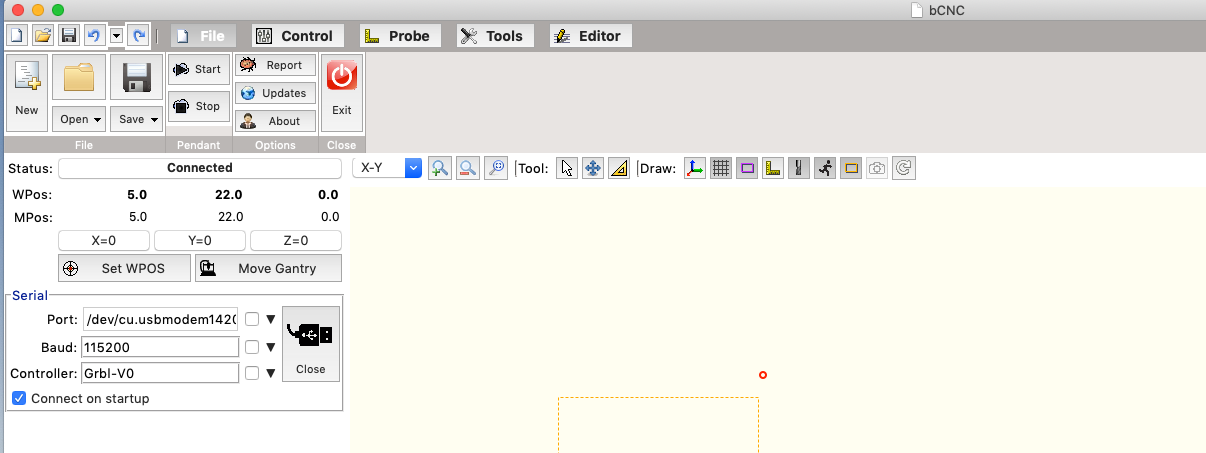
Task: Click the Connected status field
Action: (200, 168)
